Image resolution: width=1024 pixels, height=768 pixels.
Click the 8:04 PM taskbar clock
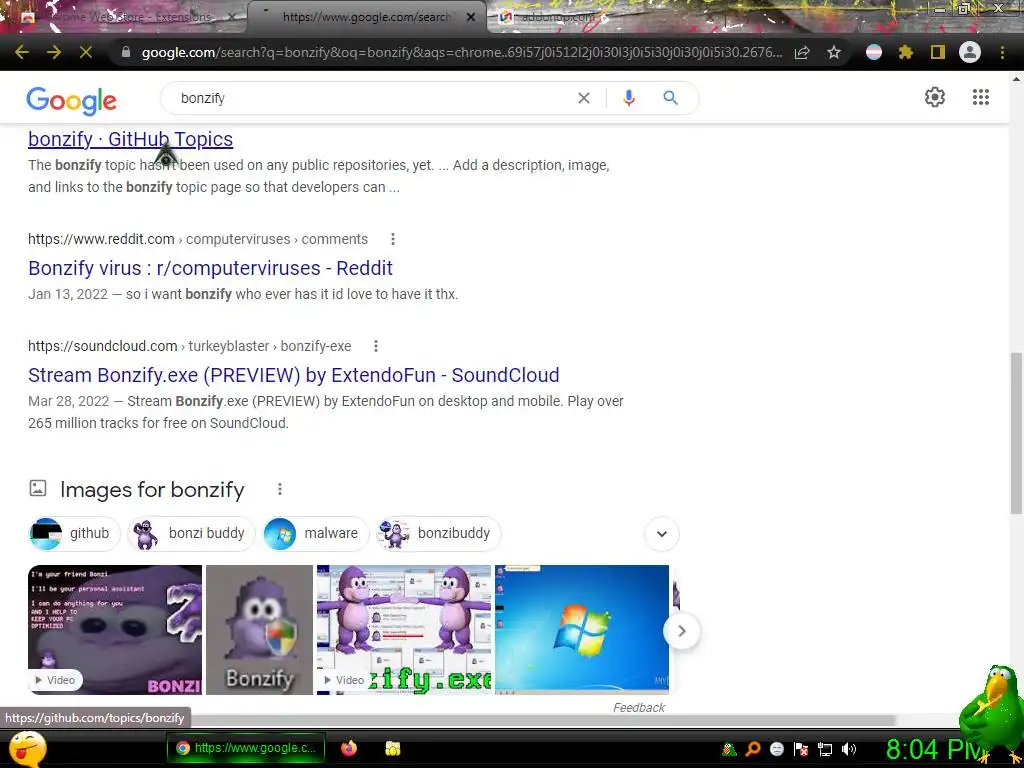click(x=935, y=749)
